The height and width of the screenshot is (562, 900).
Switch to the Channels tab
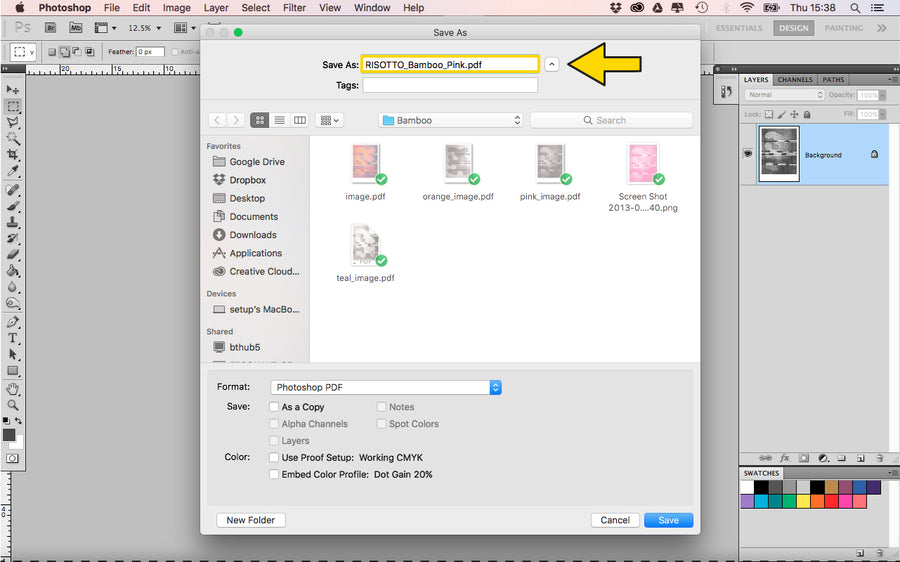795,80
